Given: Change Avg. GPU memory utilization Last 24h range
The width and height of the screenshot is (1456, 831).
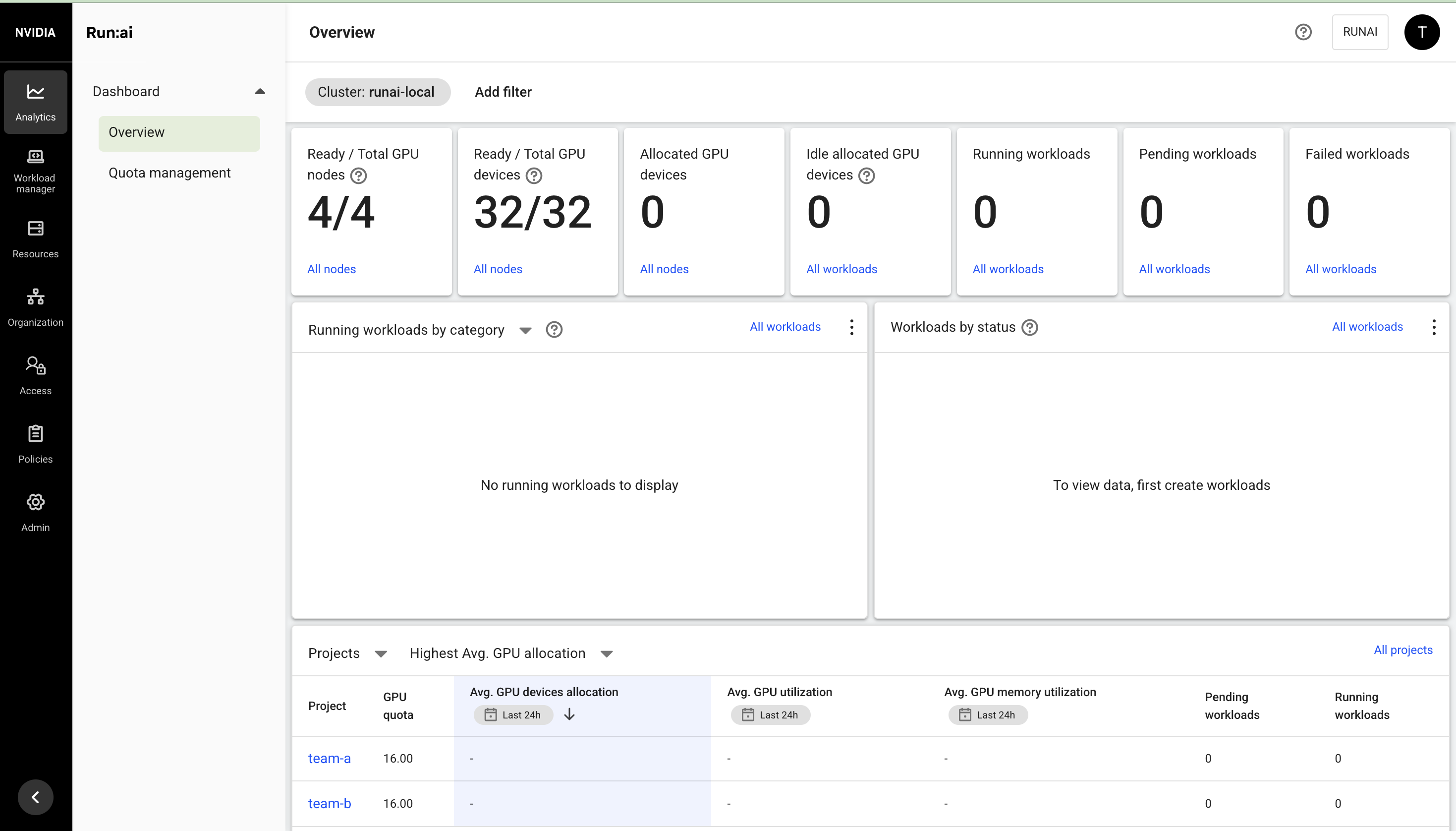Looking at the screenshot, I should coord(988,715).
